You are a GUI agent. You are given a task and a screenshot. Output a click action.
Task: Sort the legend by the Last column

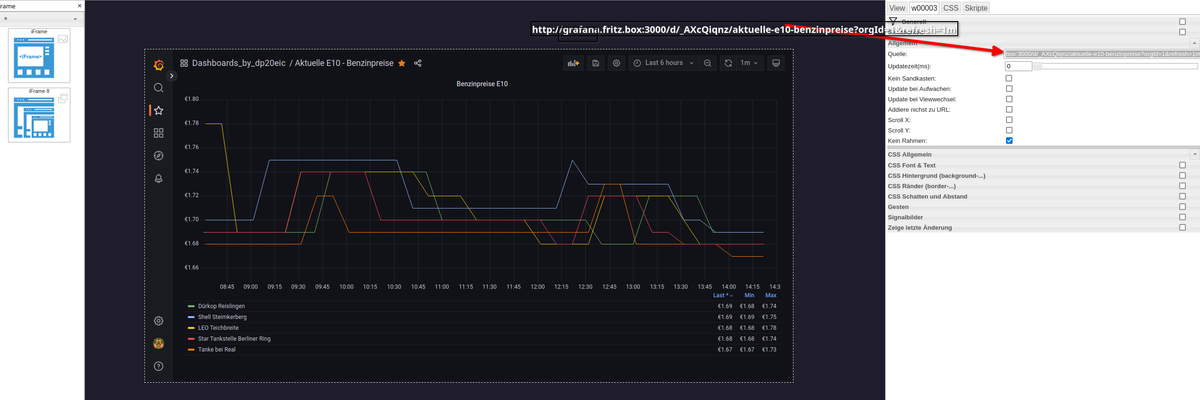coord(721,295)
